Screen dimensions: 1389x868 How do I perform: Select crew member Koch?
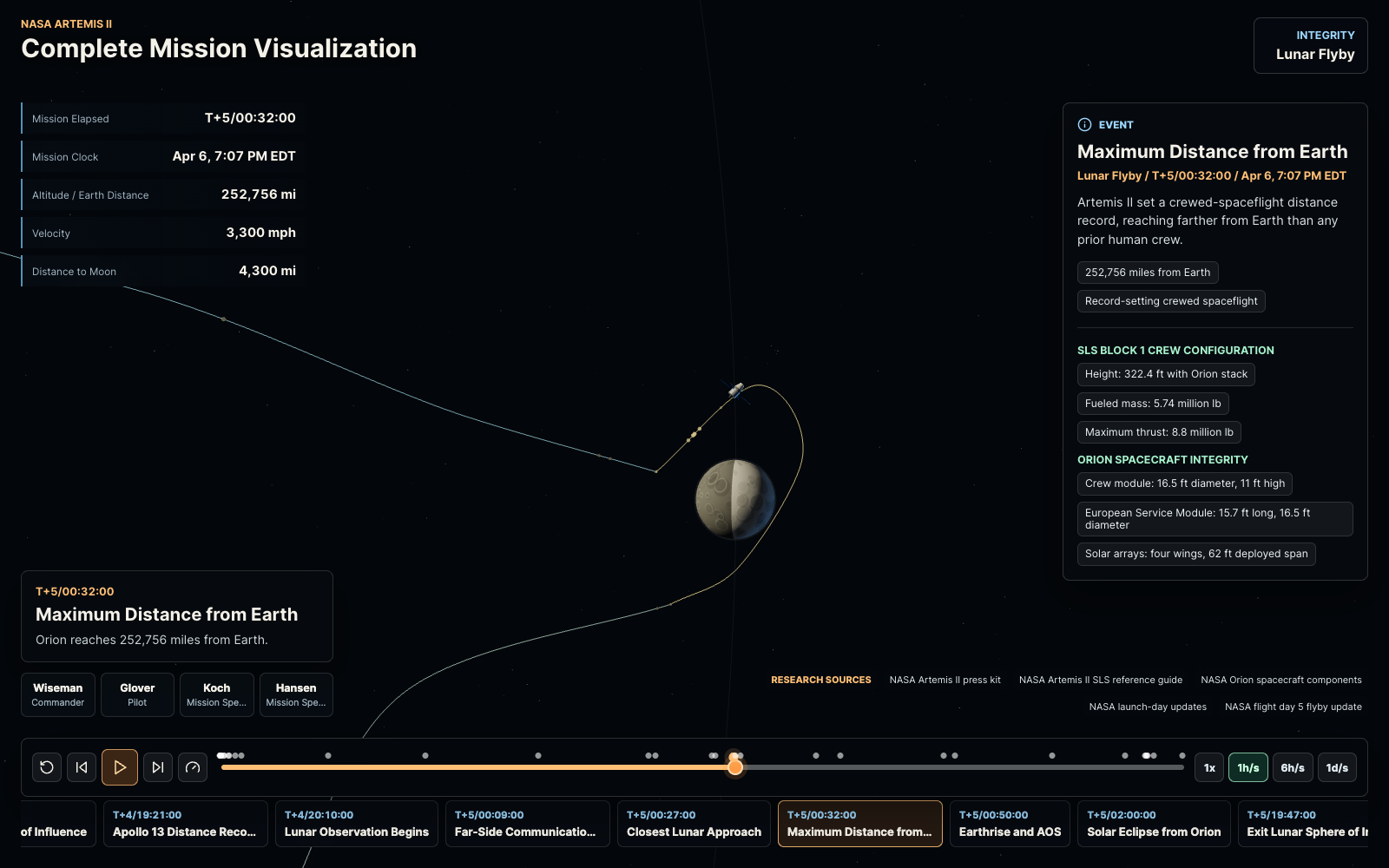pos(217,694)
